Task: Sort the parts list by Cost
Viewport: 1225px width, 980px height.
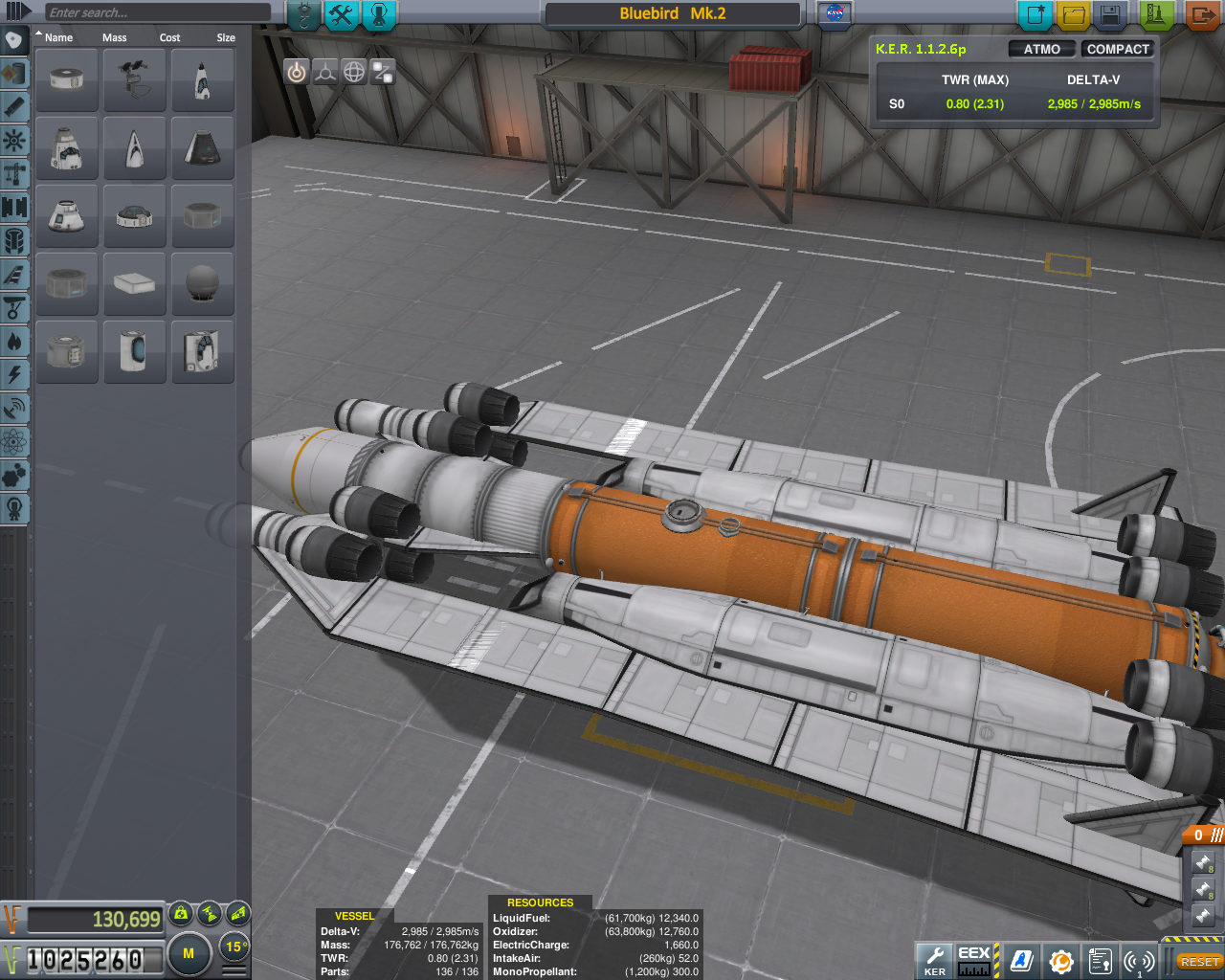Action: coord(169,37)
